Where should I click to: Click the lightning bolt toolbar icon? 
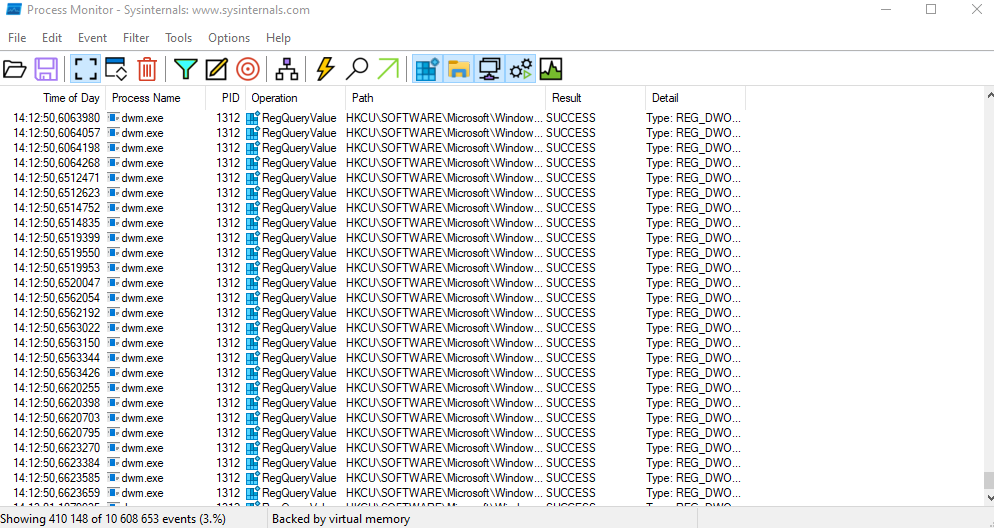tap(325, 68)
